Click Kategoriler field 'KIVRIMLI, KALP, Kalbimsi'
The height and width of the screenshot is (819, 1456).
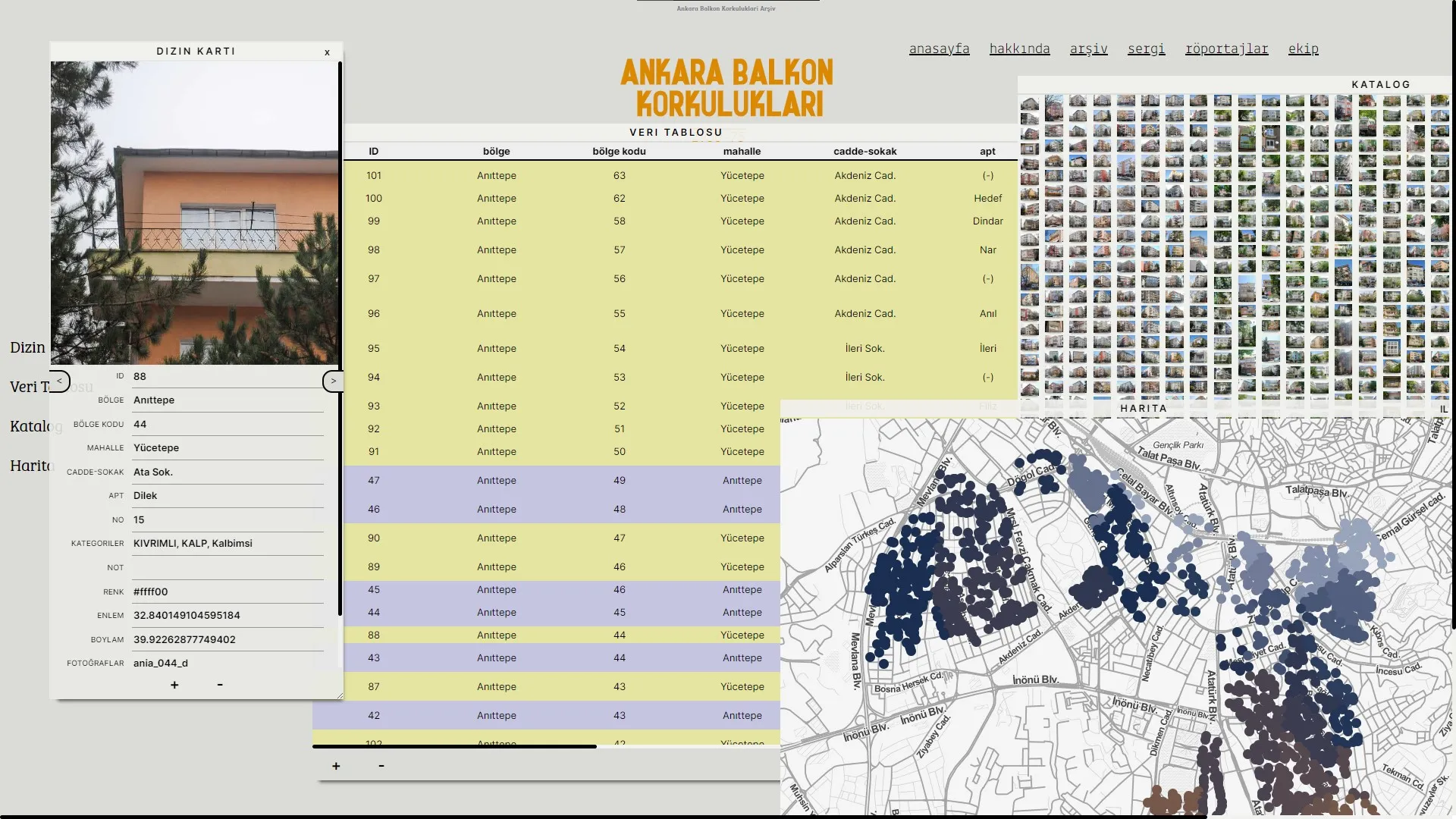coord(227,543)
